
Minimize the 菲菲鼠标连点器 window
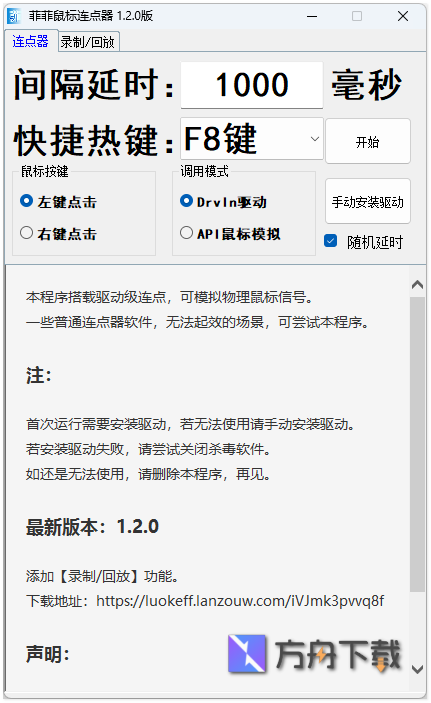pos(312,16)
